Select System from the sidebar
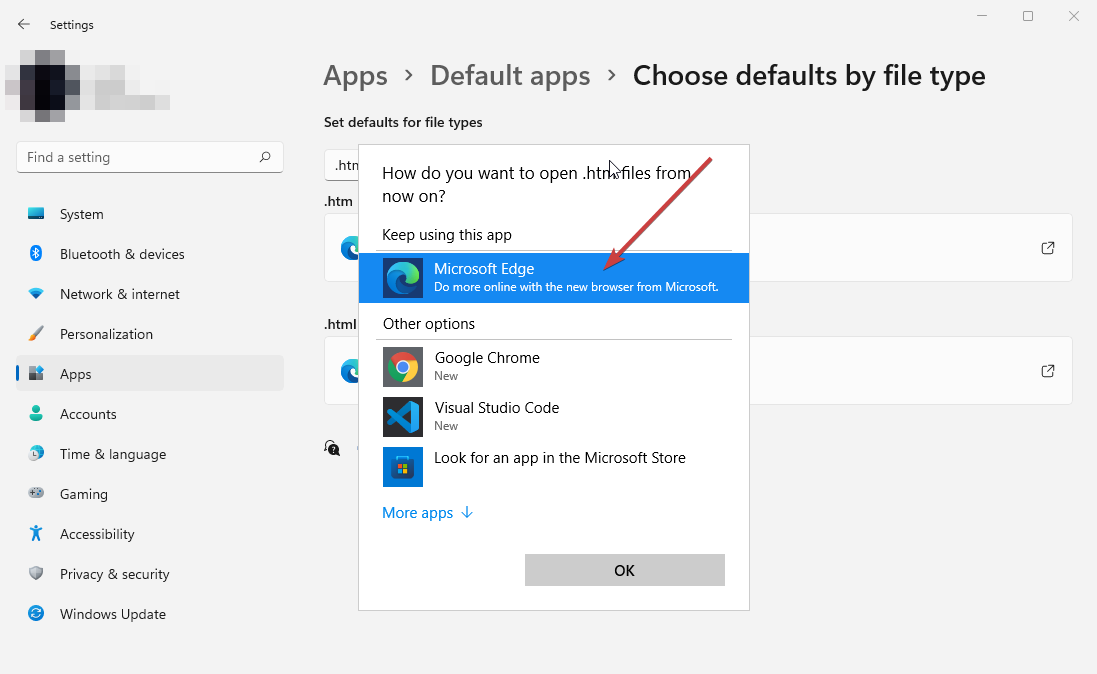Screen dimensions: 1097x674 pyautogui.click(x=36, y=213)
